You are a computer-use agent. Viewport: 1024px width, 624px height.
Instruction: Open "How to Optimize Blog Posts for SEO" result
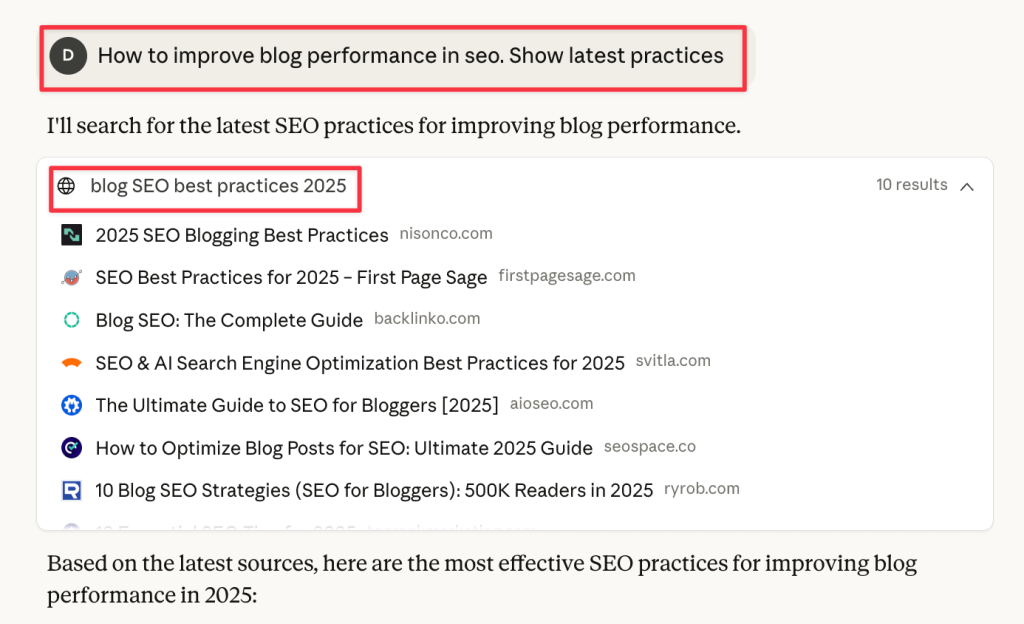(x=344, y=448)
